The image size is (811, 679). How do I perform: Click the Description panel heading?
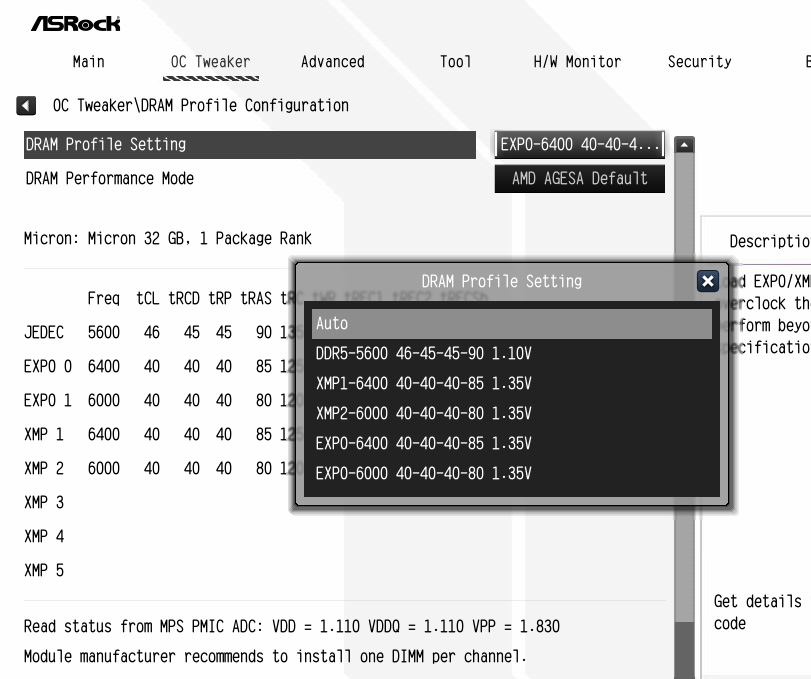coord(770,241)
